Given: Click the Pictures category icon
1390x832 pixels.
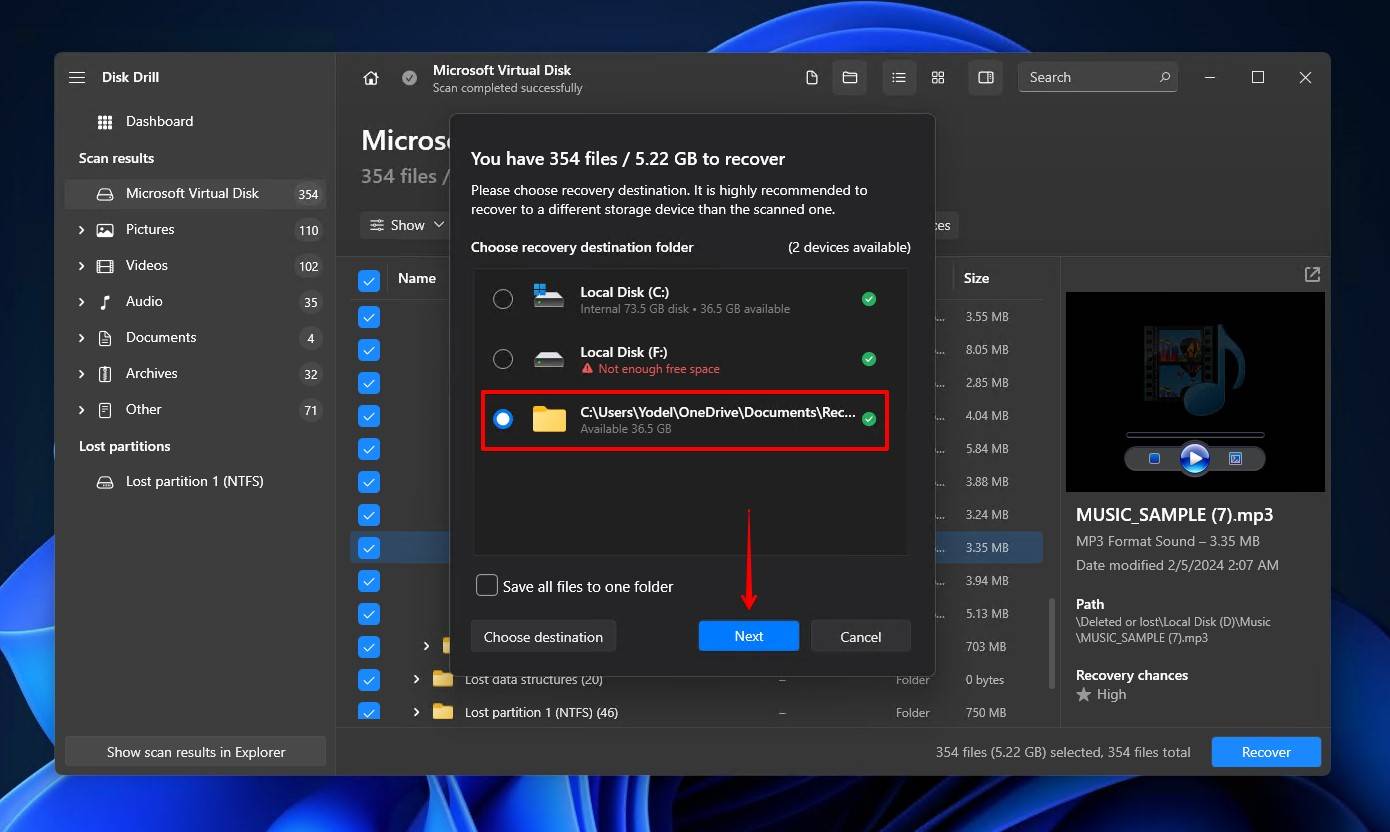Looking at the screenshot, I should pos(105,230).
